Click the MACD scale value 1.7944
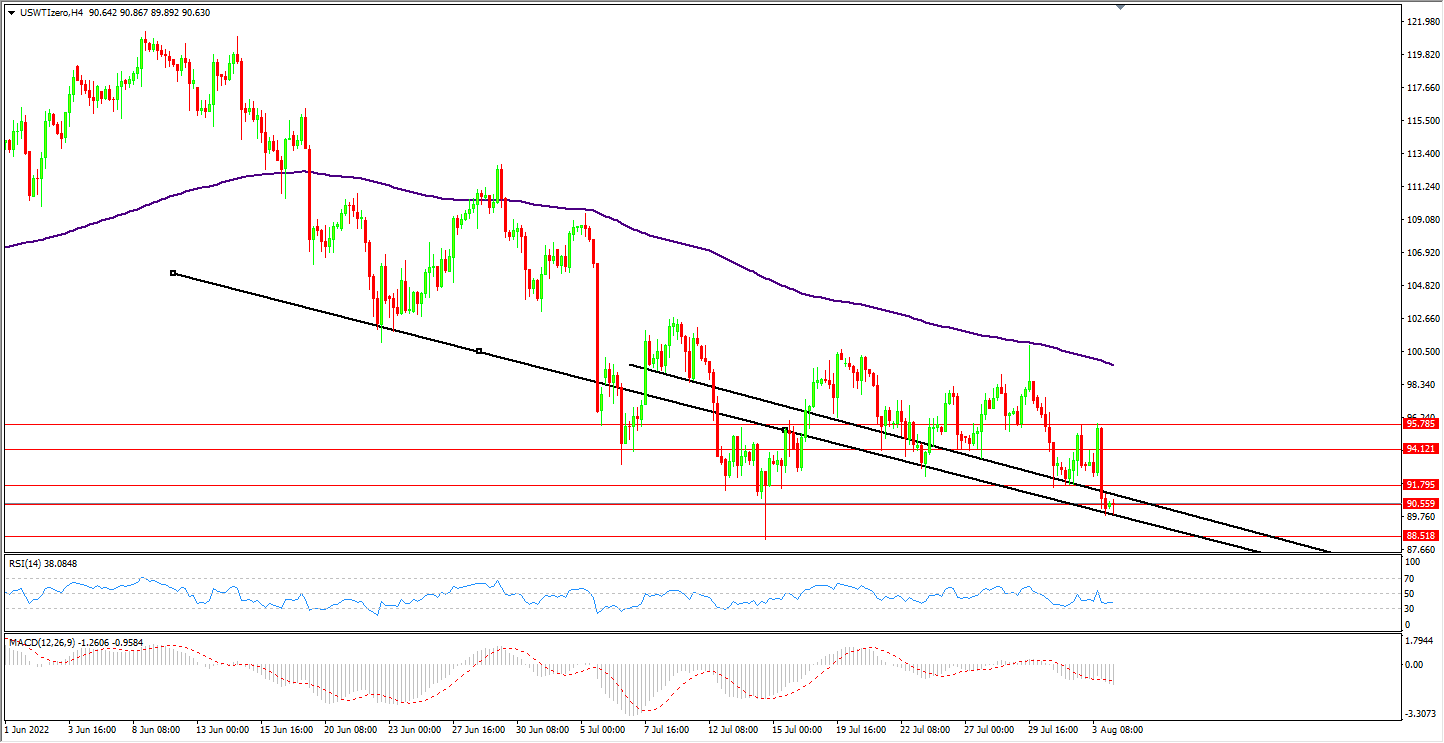This screenshot has height=743, width=1444. pos(1420,640)
